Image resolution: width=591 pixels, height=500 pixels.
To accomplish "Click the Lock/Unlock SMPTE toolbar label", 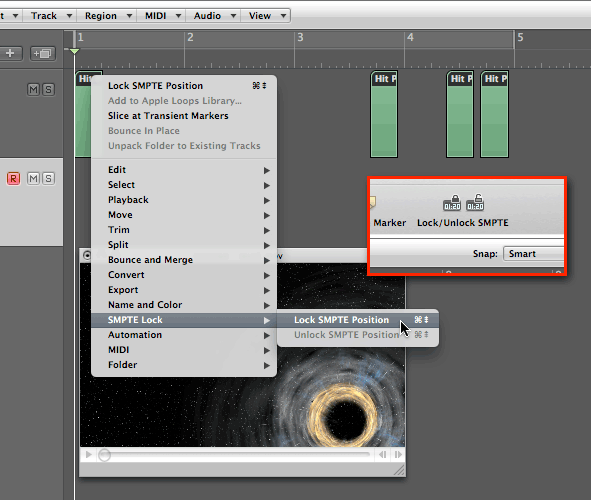I will click(x=462, y=223).
